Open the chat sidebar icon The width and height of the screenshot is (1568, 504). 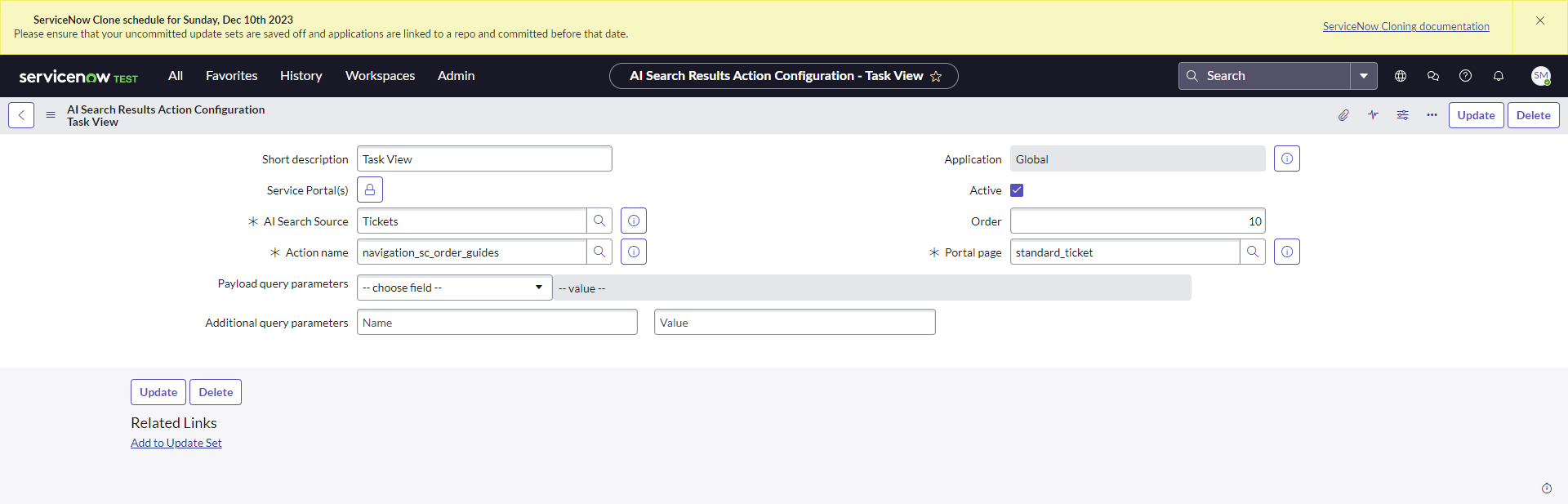[x=1433, y=76]
